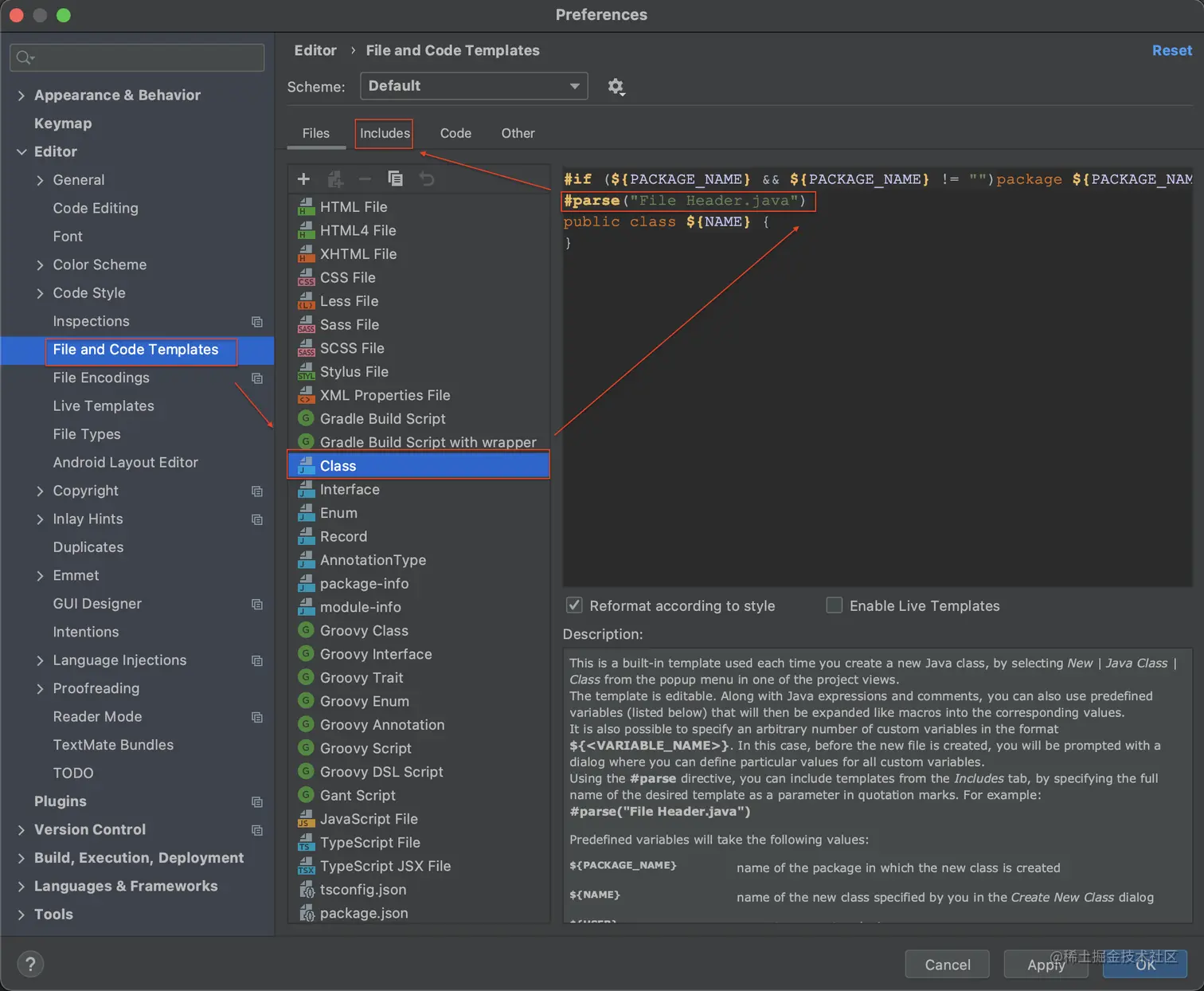The height and width of the screenshot is (991, 1204).
Task: Click the Reset link
Action: click(x=1172, y=50)
